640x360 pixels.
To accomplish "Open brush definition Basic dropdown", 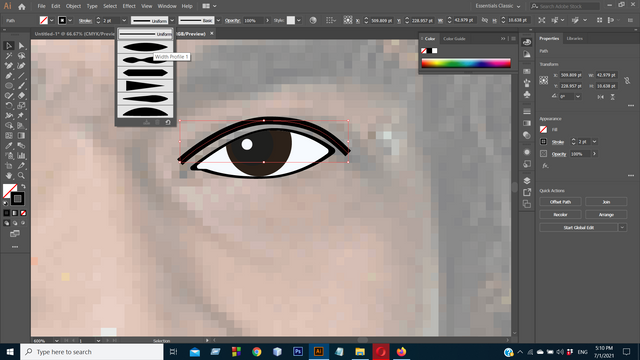I will coord(218,20).
